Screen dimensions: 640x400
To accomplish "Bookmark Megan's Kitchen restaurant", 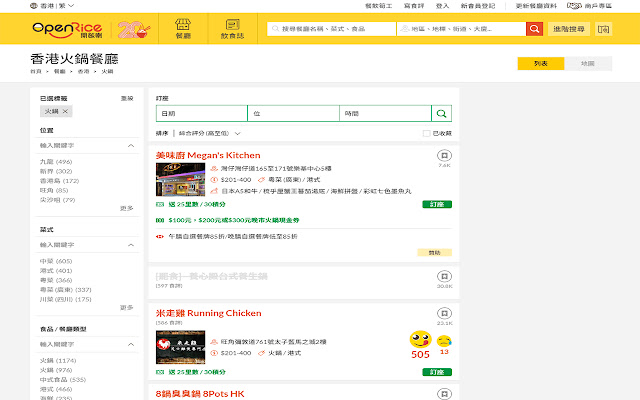I will coord(443,156).
